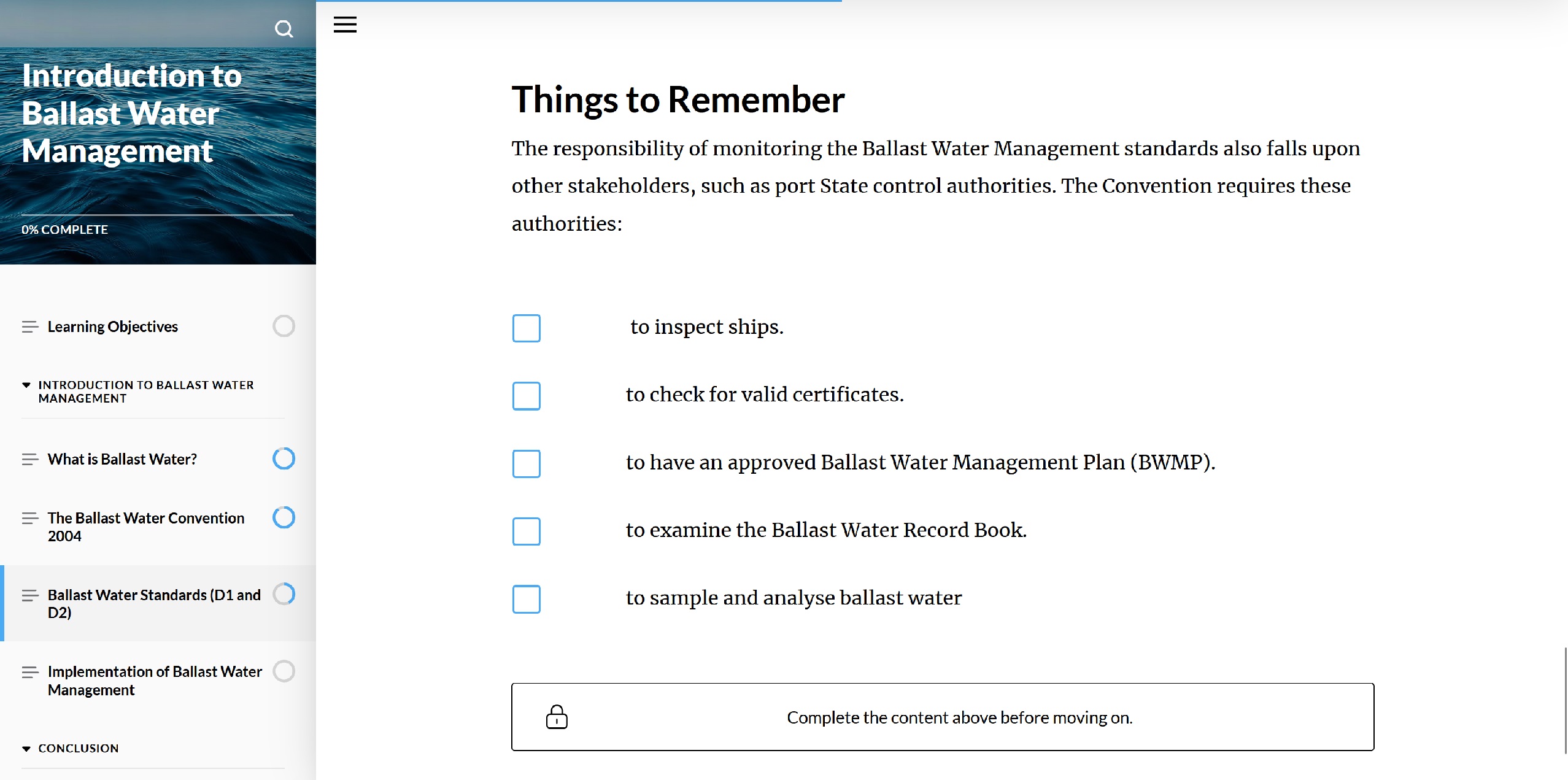
Task: Click the Learning Objectives progress circle
Action: 284,326
